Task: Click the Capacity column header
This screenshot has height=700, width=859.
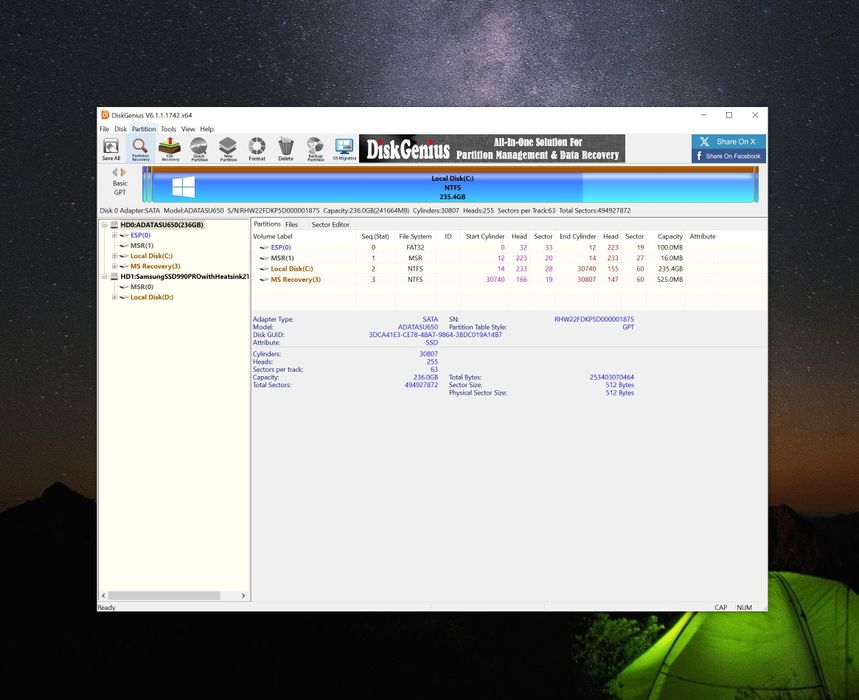Action: pyautogui.click(x=670, y=237)
